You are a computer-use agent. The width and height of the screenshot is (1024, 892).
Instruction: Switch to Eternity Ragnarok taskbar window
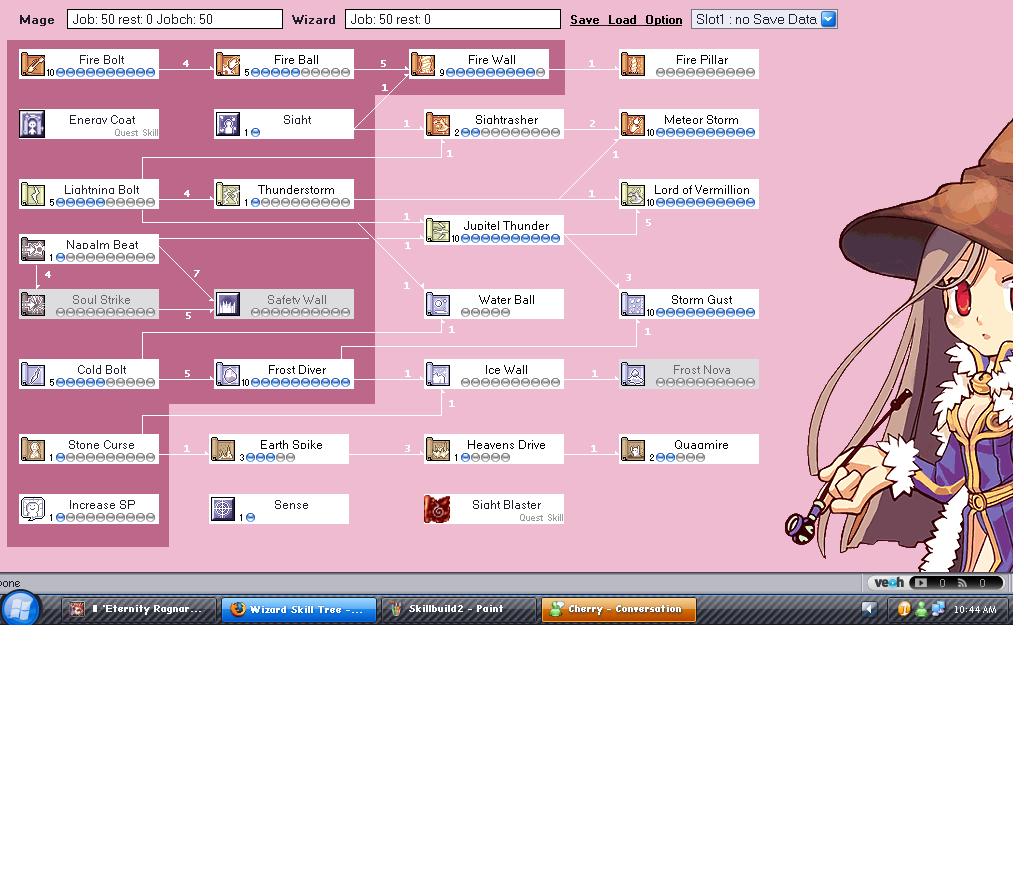pyautogui.click(x=138, y=609)
